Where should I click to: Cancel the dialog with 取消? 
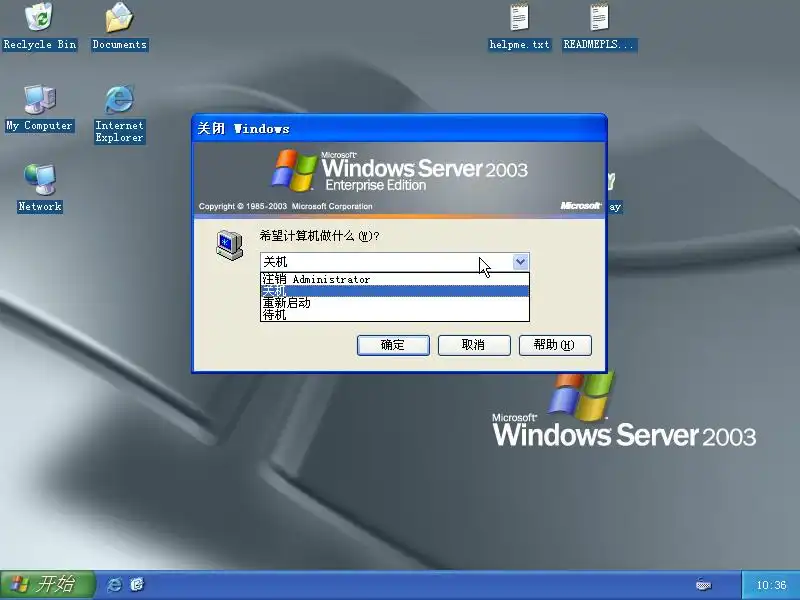point(474,345)
